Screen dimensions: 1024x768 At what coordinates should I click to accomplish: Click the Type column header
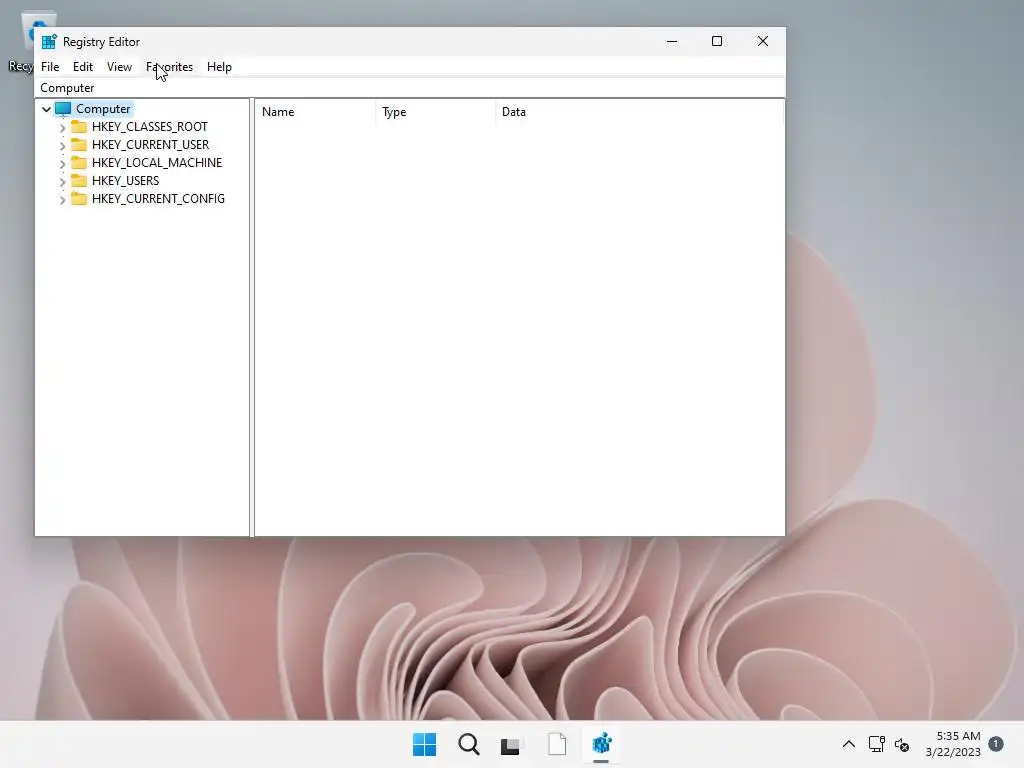tap(436, 112)
